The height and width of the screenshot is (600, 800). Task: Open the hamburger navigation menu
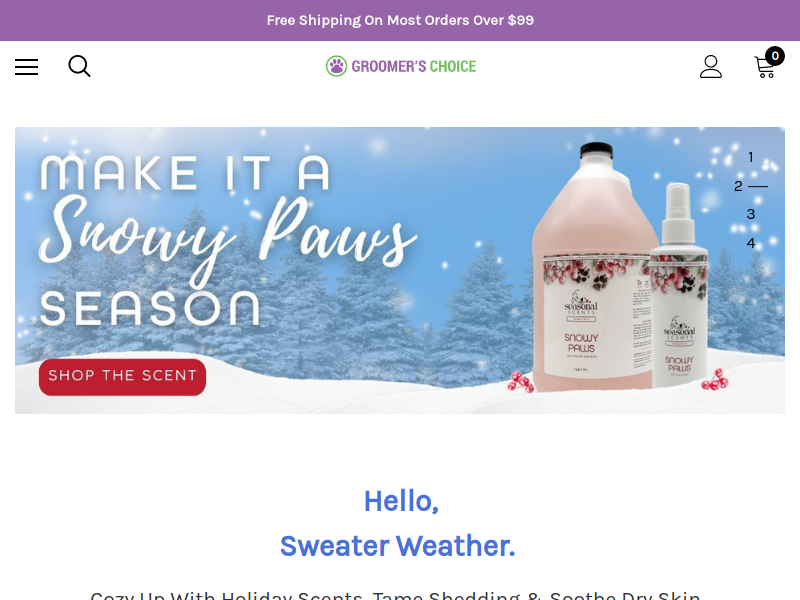(x=27, y=67)
